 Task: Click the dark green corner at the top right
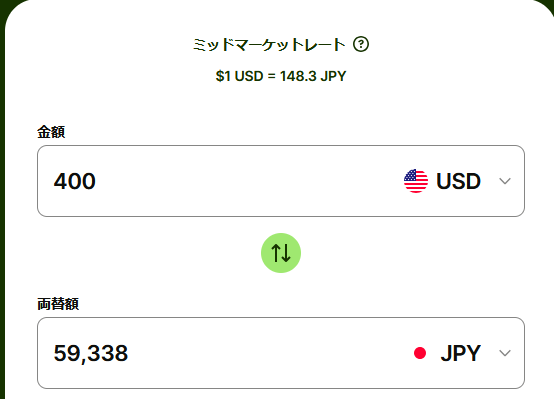coord(548,4)
